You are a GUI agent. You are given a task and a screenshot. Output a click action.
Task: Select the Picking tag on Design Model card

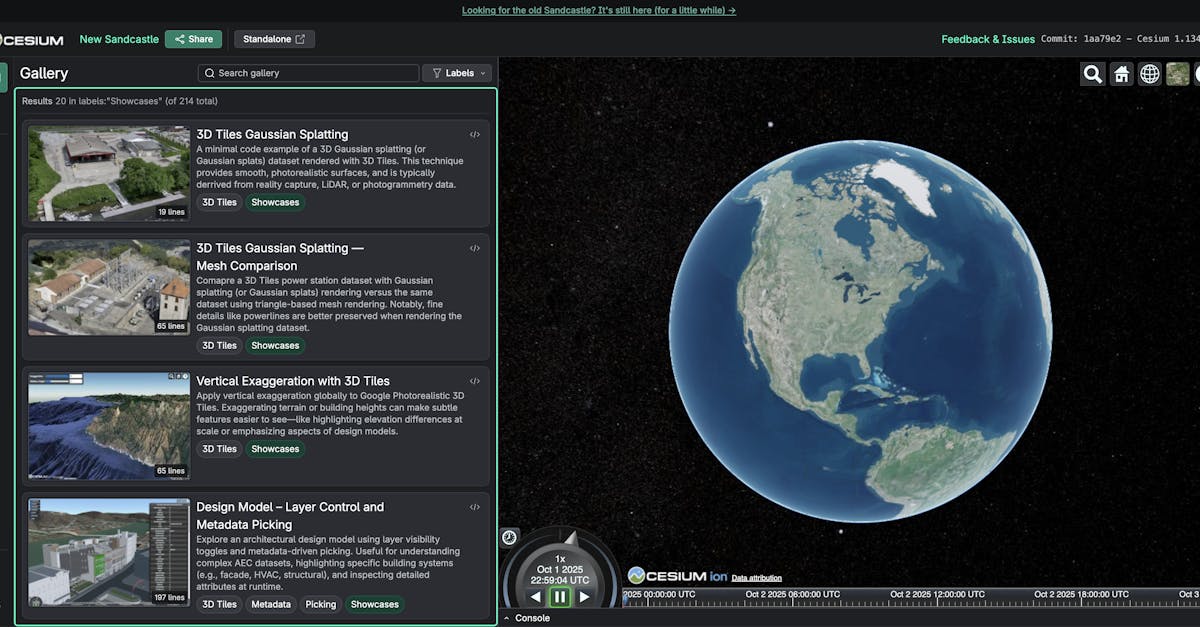321,604
